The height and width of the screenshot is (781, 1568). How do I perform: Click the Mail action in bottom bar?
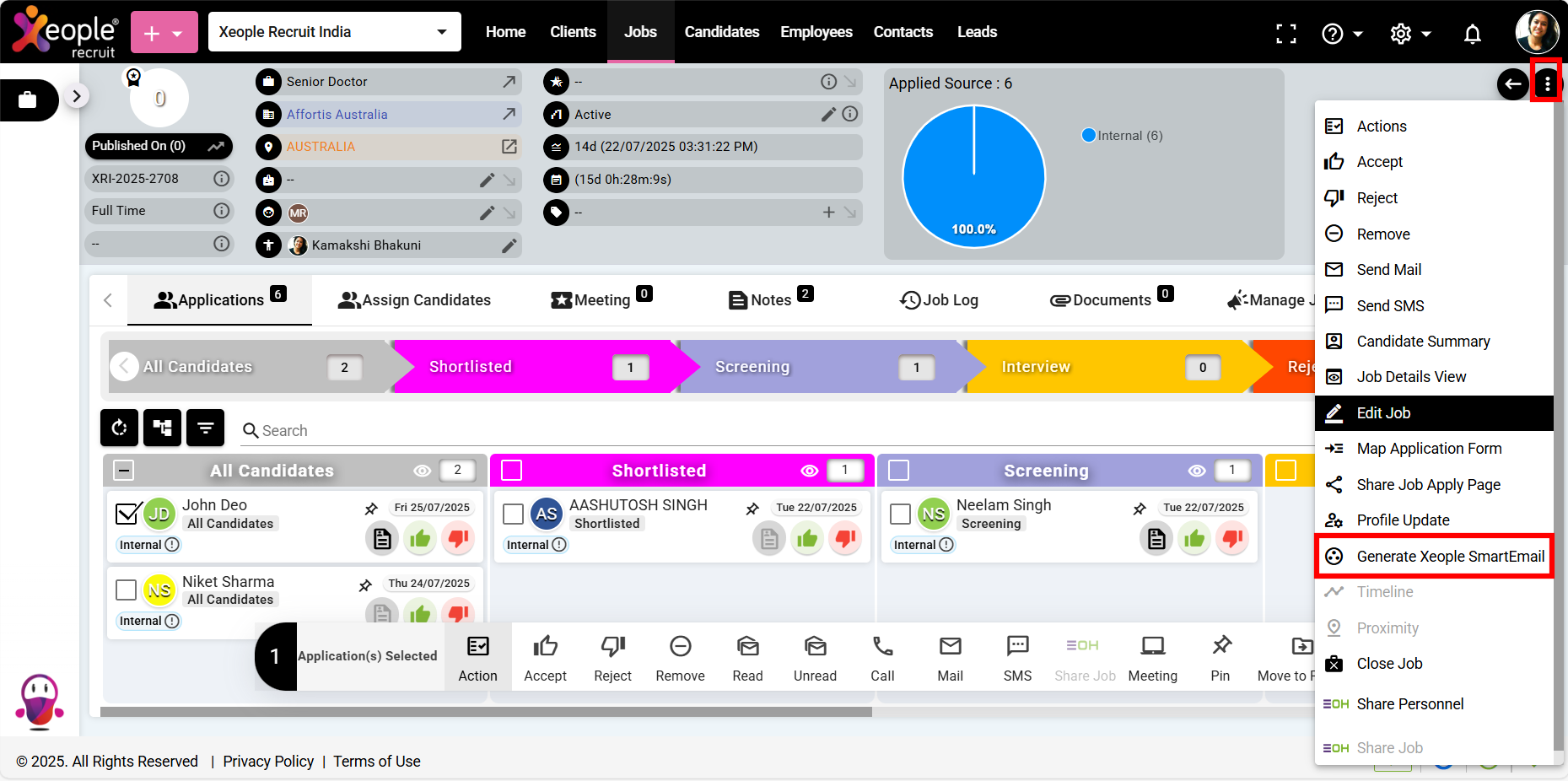(950, 658)
